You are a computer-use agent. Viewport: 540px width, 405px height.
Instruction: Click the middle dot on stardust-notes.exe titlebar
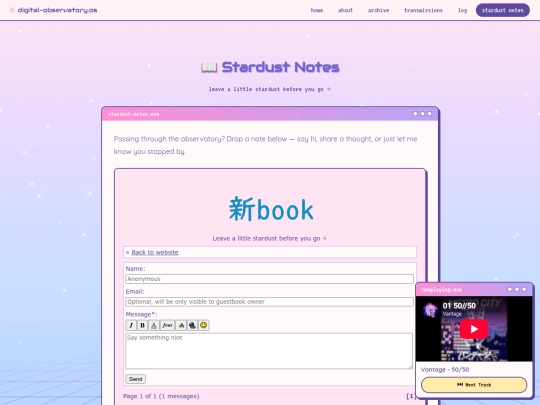[x=423, y=114]
